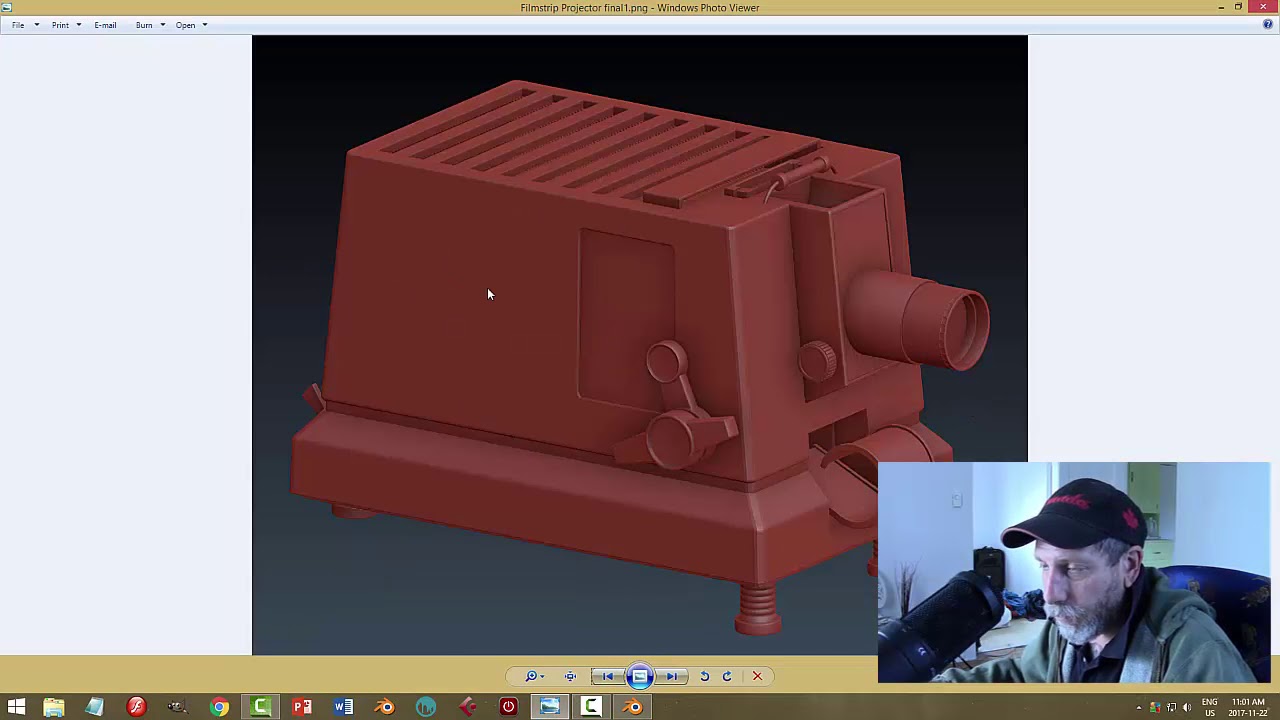The image size is (1280, 720).
Task: Open Google Chrome from taskbar
Action: (x=219, y=708)
